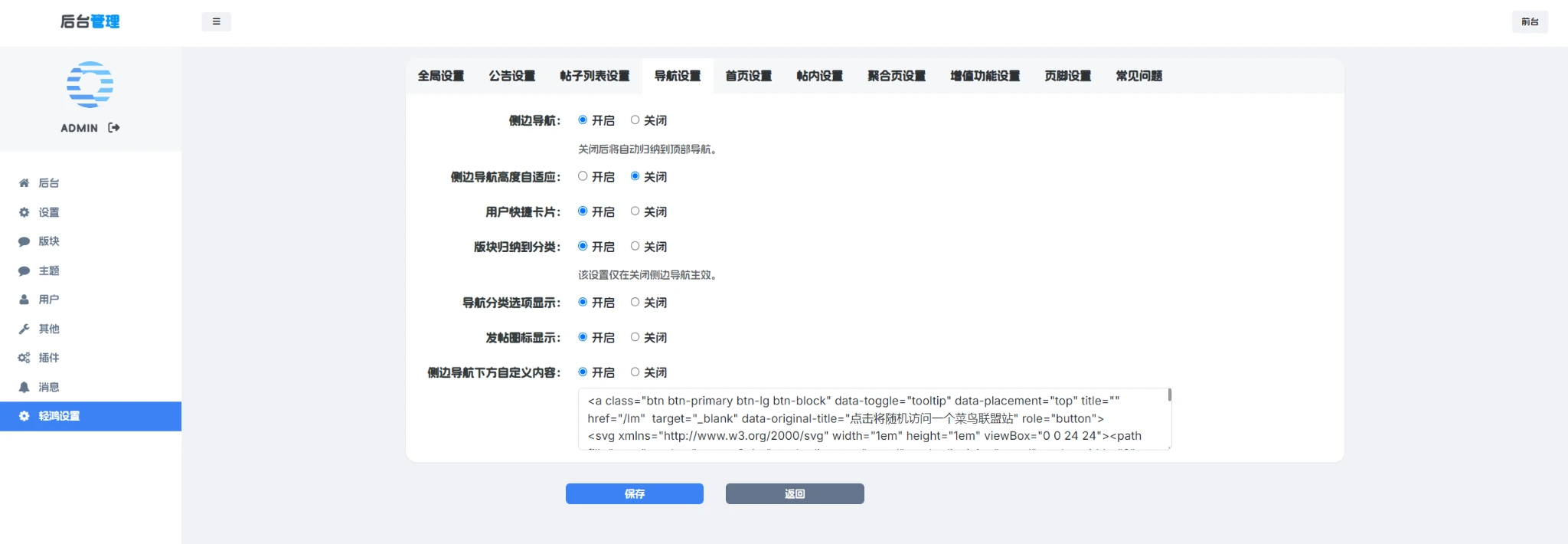Viewport: 1568px width, 544px height.
Task: Open the 增值功能设置 tab
Action: point(985,76)
